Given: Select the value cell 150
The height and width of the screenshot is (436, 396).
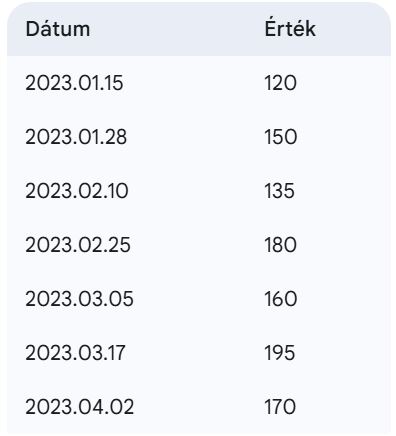Looking at the screenshot, I should pyautogui.click(x=281, y=137).
